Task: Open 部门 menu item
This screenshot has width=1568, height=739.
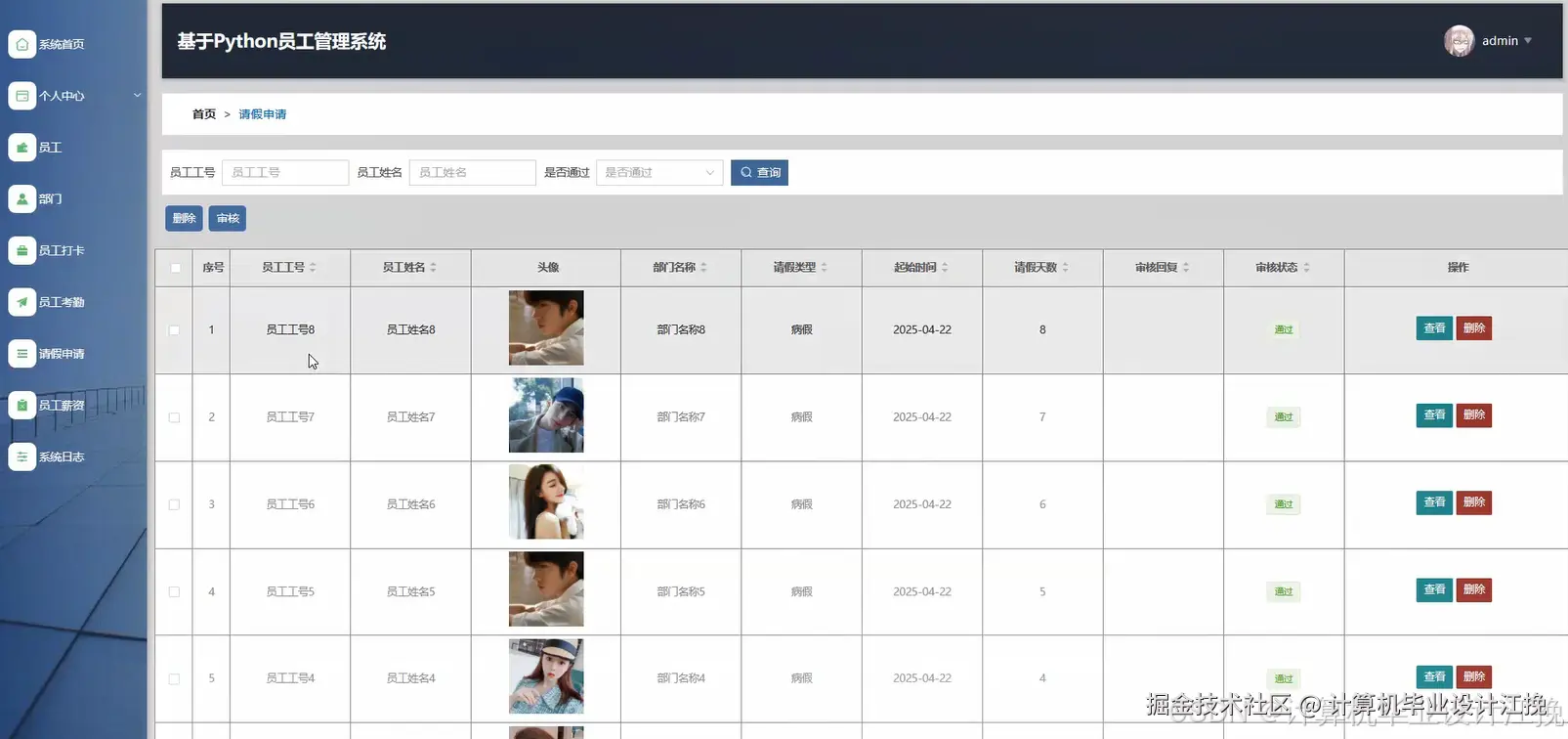Action: click(50, 198)
